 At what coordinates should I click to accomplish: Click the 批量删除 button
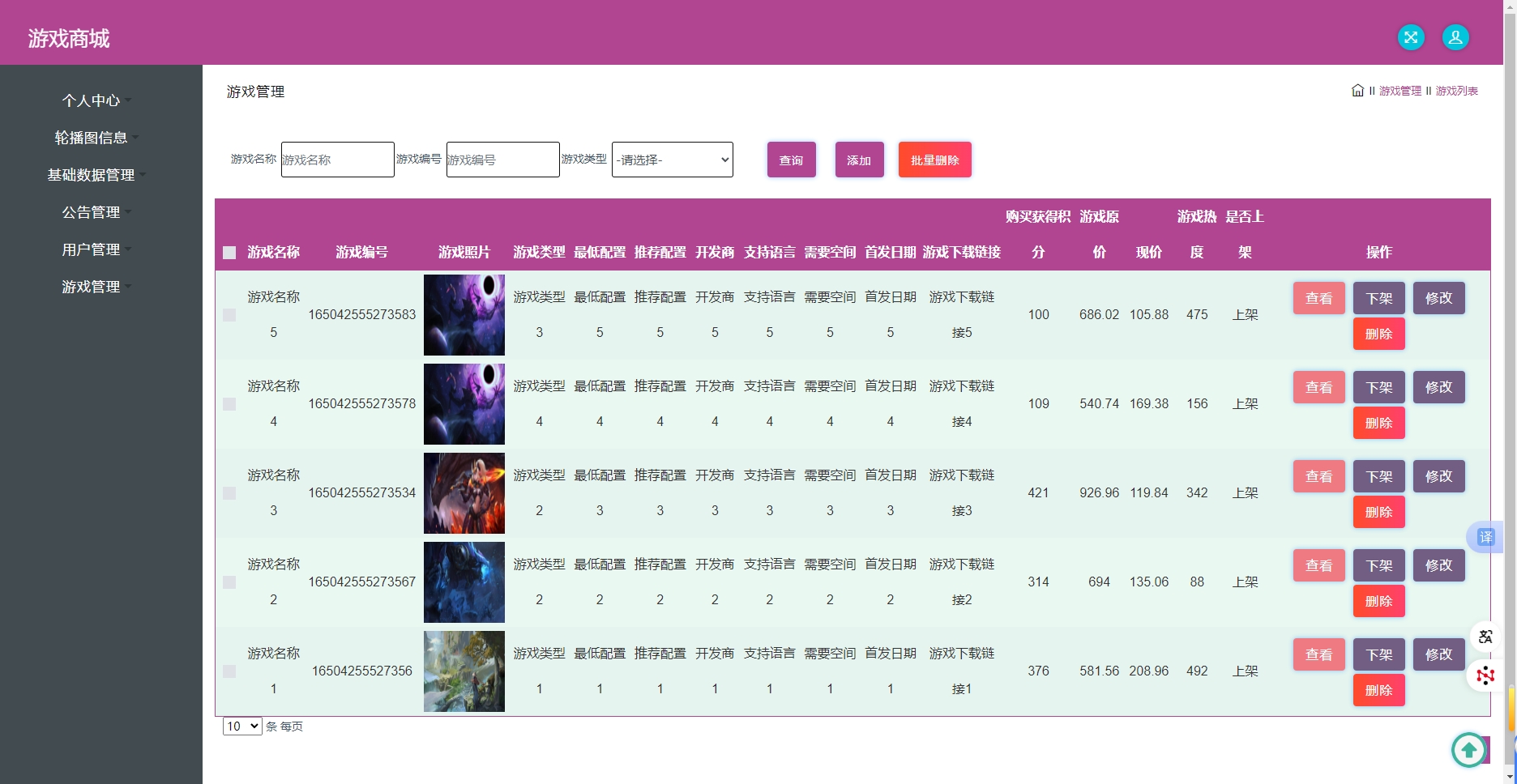[934, 160]
